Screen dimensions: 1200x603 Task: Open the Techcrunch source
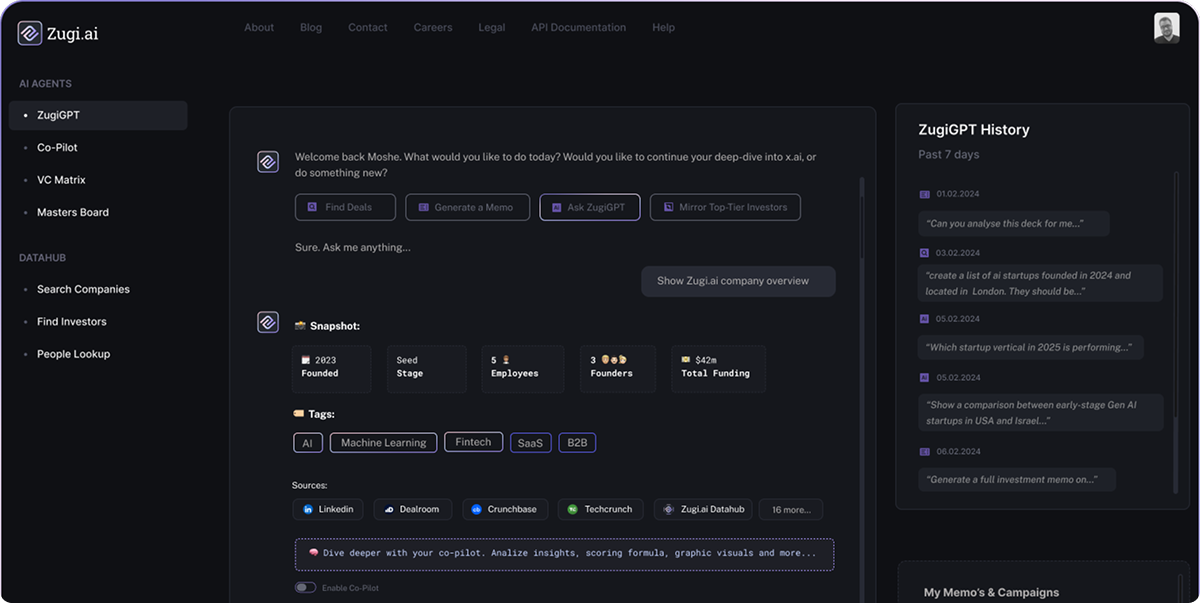click(600, 509)
